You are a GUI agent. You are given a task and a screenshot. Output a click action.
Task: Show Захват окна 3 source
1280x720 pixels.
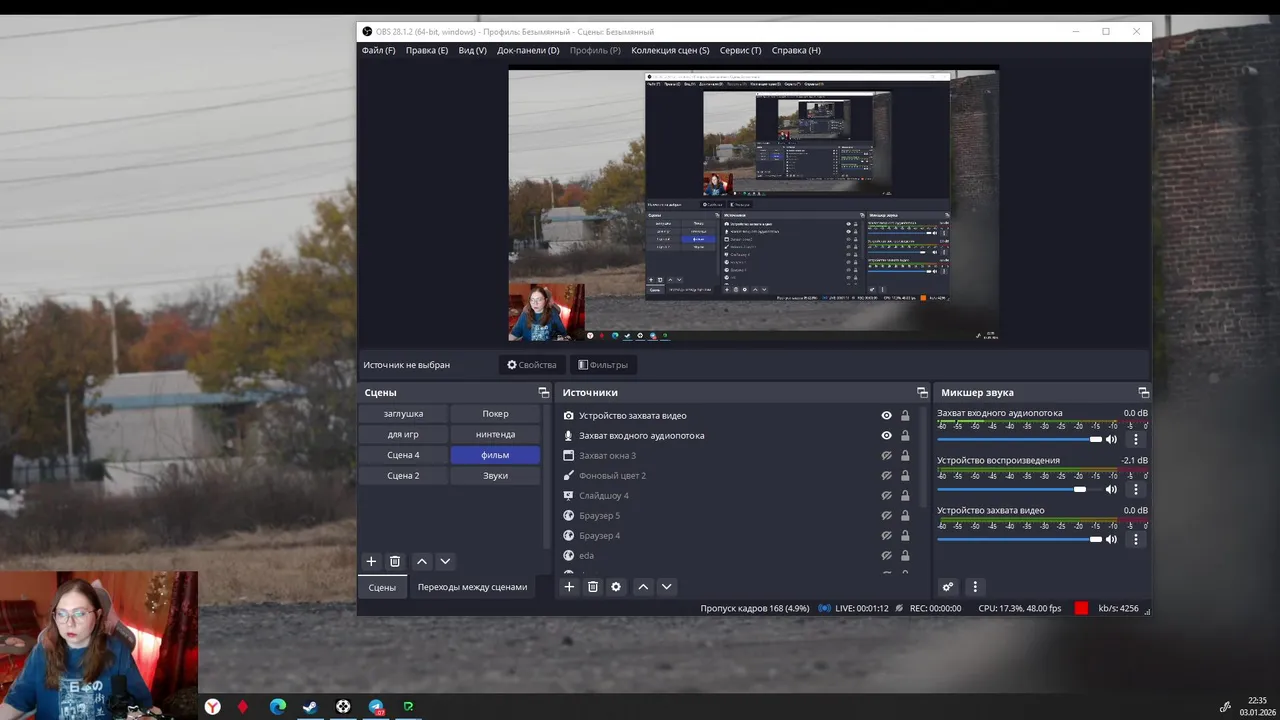(886, 456)
